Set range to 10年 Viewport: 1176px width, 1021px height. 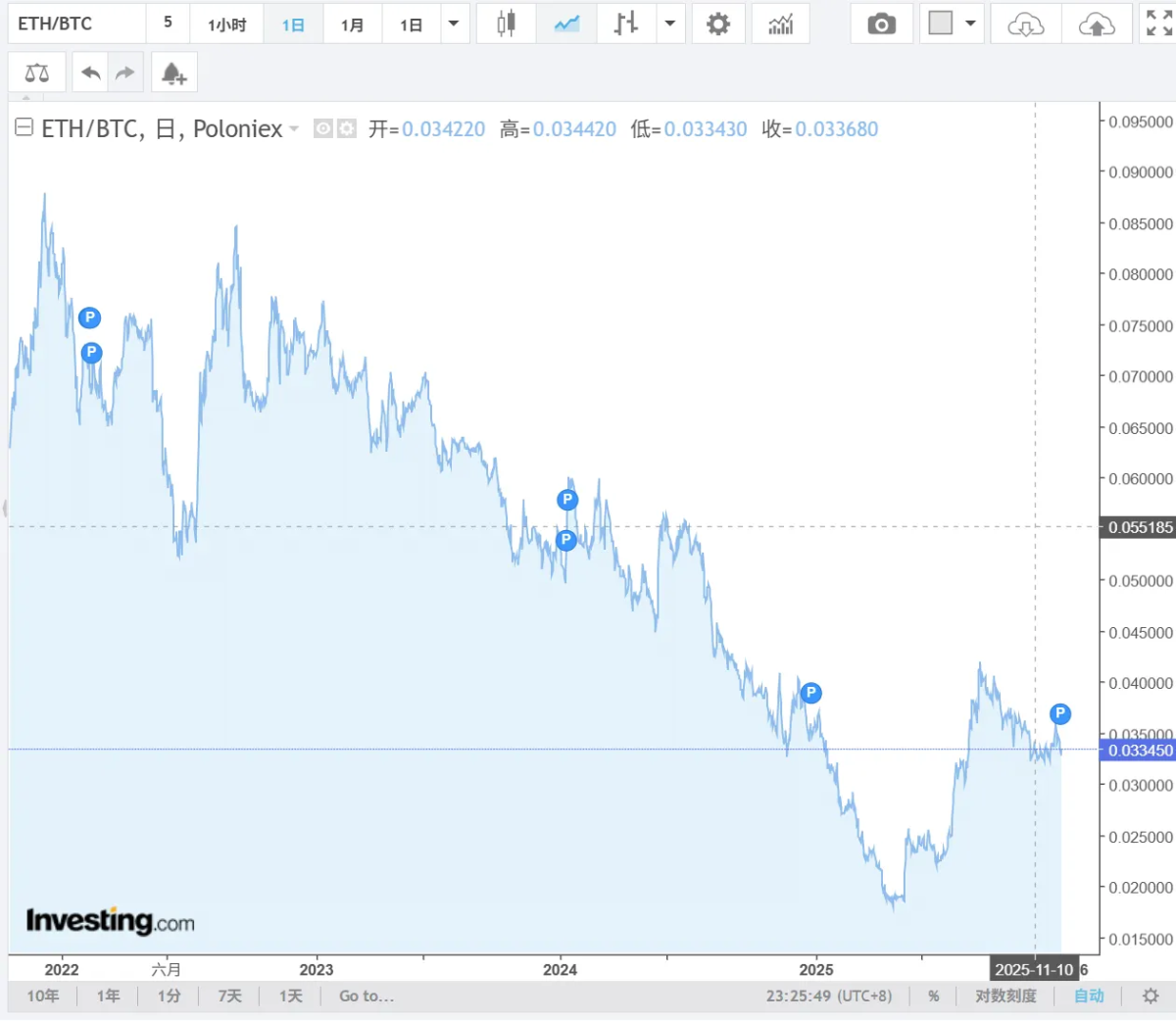click(x=43, y=997)
